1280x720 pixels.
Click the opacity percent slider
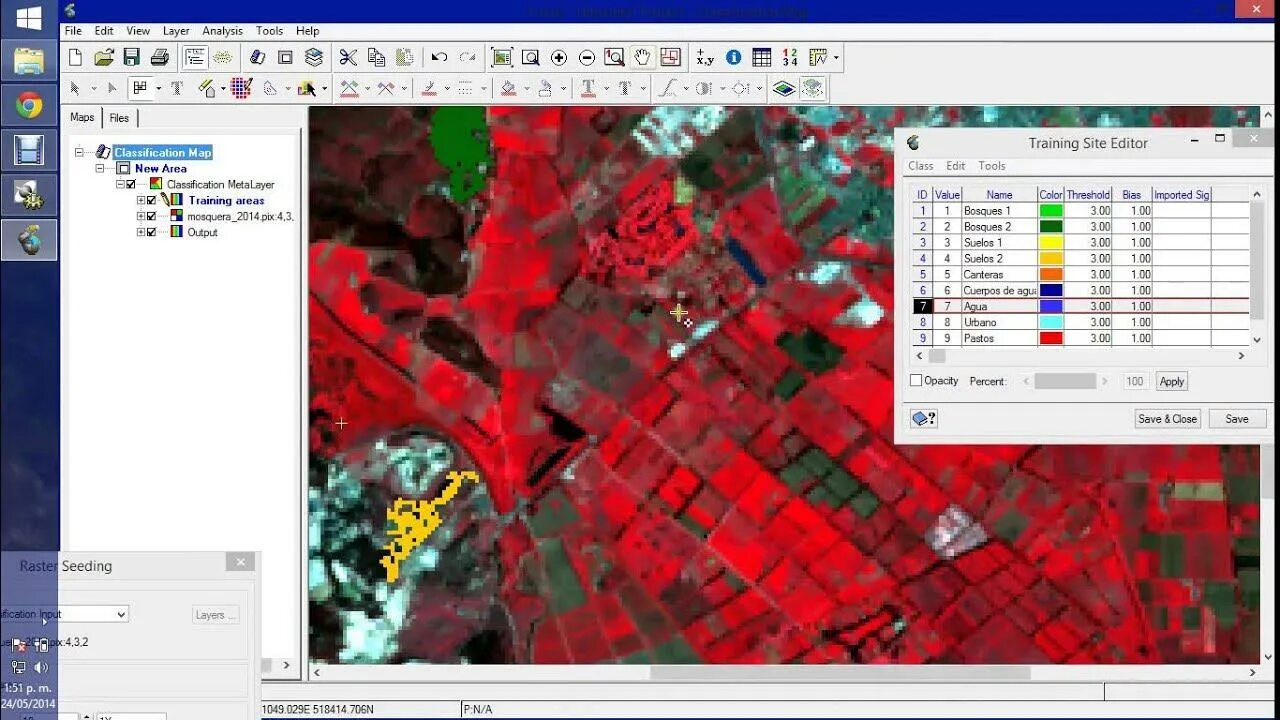[1065, 381]
